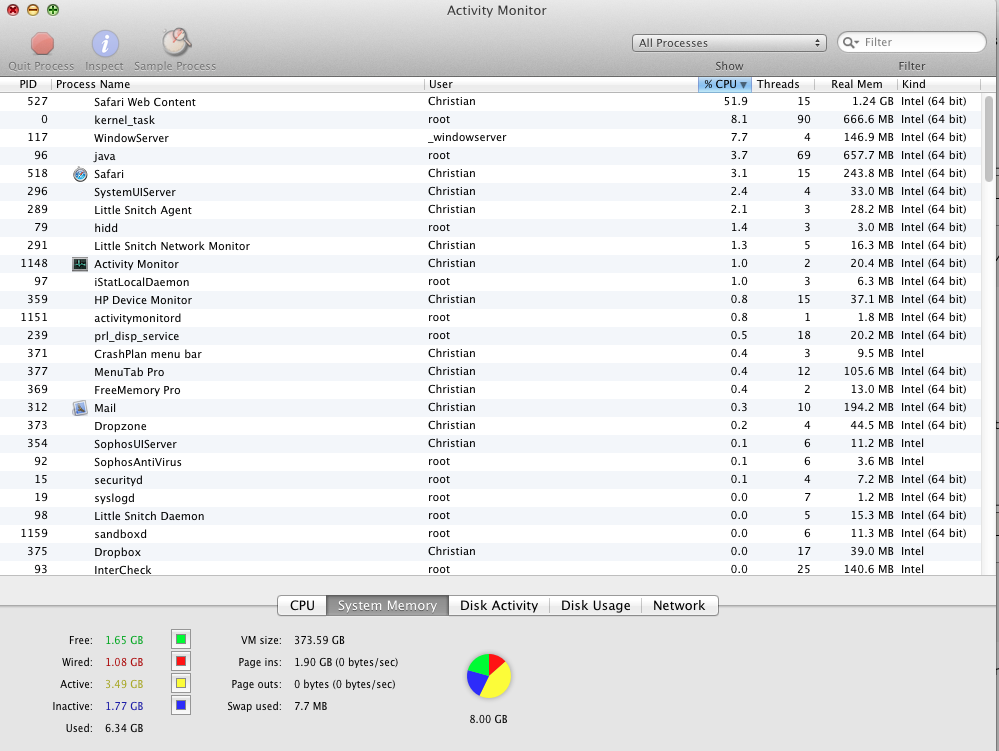Viewport: 999px width, 751px height.
Task: Click the Inspect info icon
Action: (105, 44)
